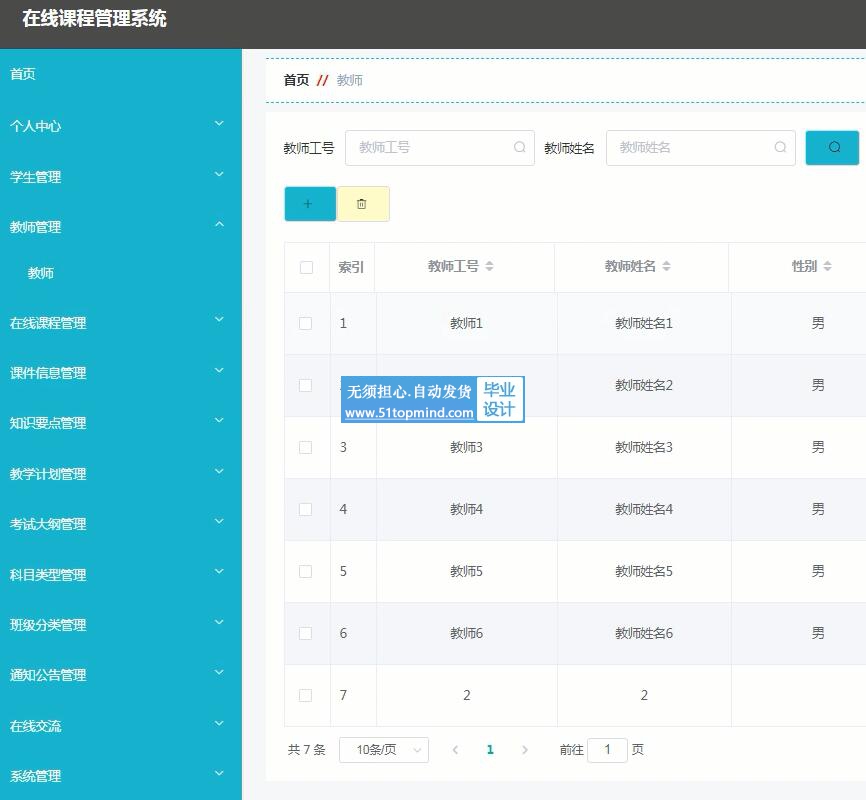866x800 pixels.
Task: Click the teal search button
Action: point(832,148)
